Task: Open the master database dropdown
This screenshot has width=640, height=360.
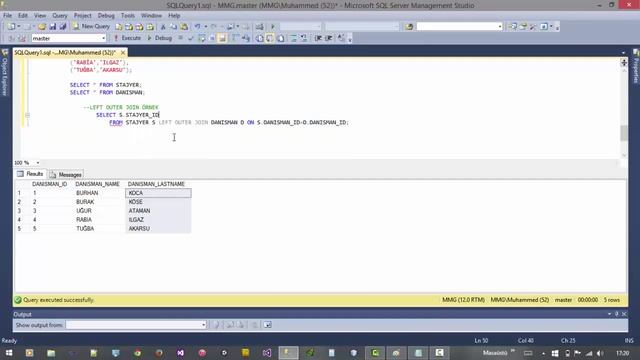Action: pos(103,38)
